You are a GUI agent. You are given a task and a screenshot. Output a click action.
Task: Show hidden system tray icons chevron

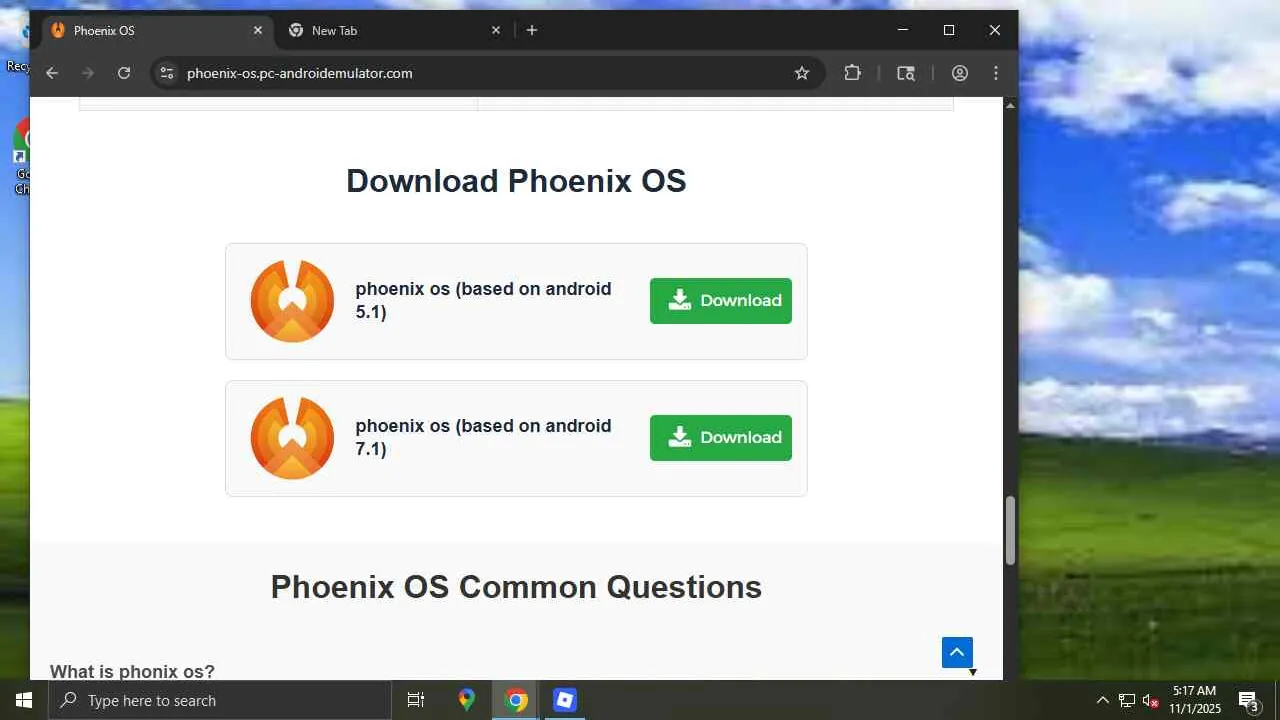point(1103,700)
